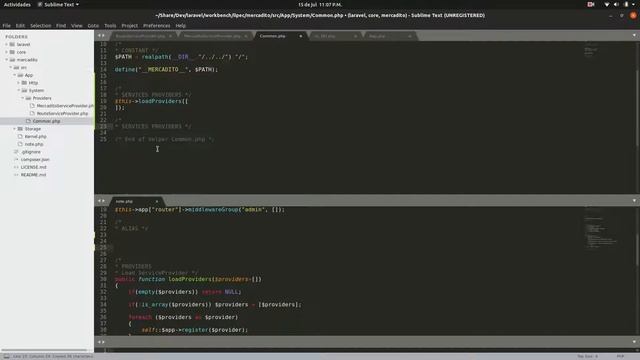Open the Actividades overview

(x=17, y=4)
